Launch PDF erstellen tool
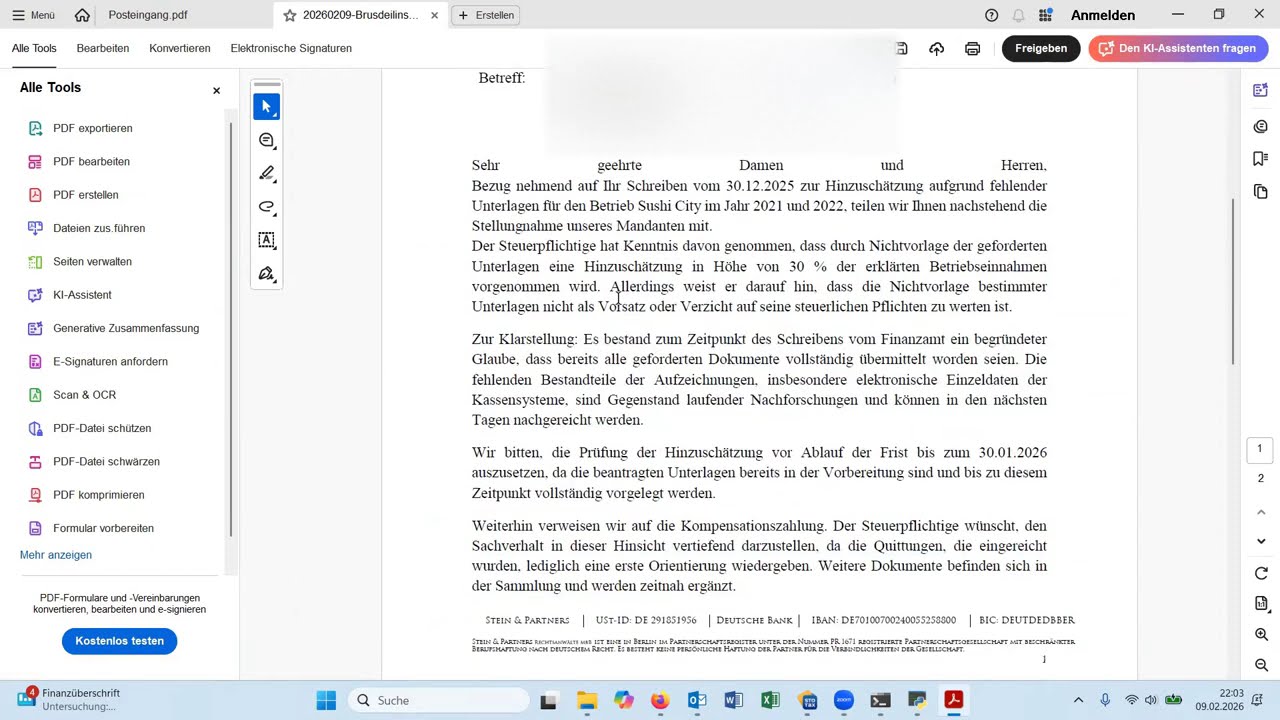 tap(86, 195)
